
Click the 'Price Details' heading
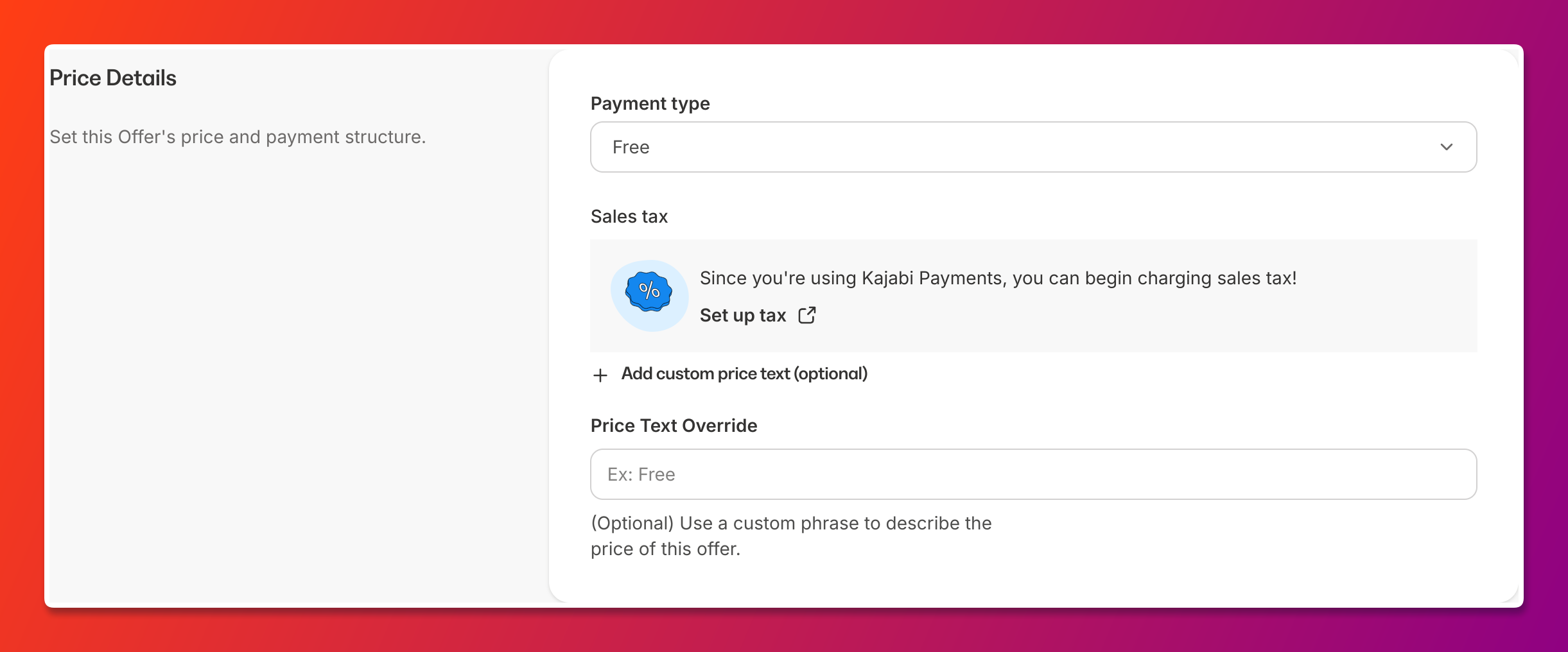(113, 78)
